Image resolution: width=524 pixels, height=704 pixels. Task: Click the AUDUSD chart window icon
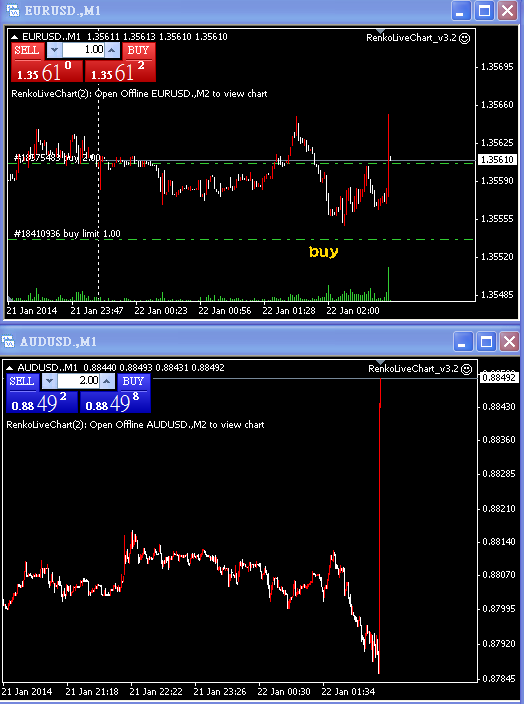point(9,342)
